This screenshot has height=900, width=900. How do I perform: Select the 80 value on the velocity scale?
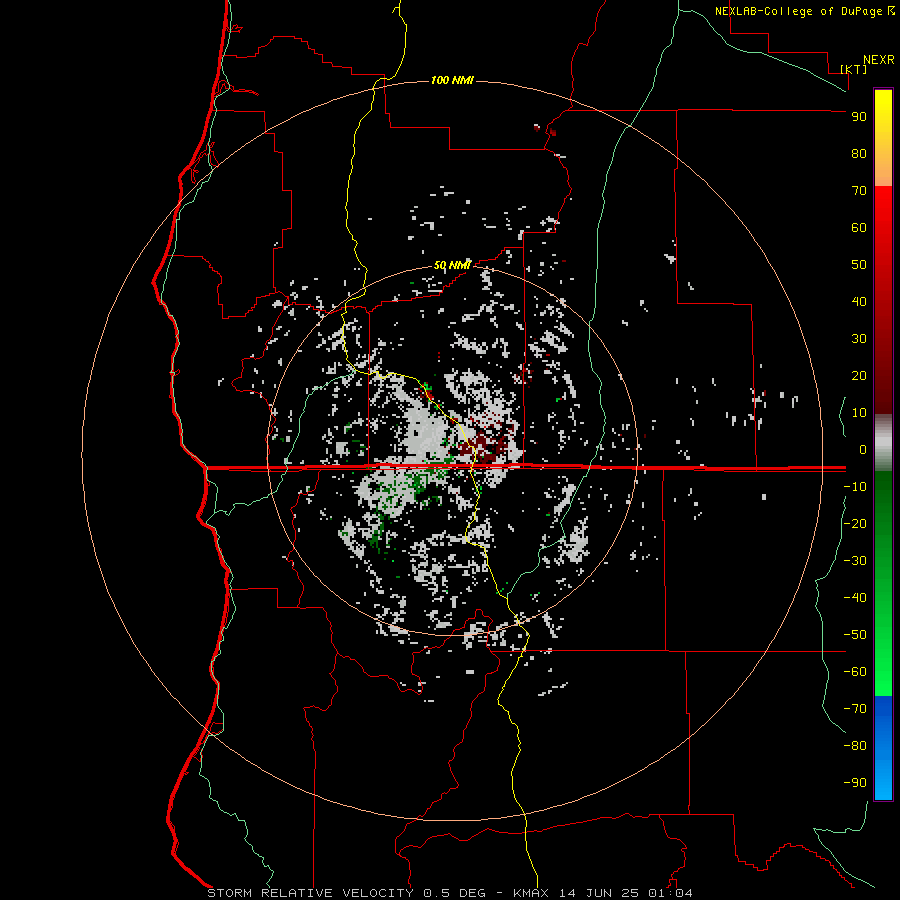click(x=859, y=153)
